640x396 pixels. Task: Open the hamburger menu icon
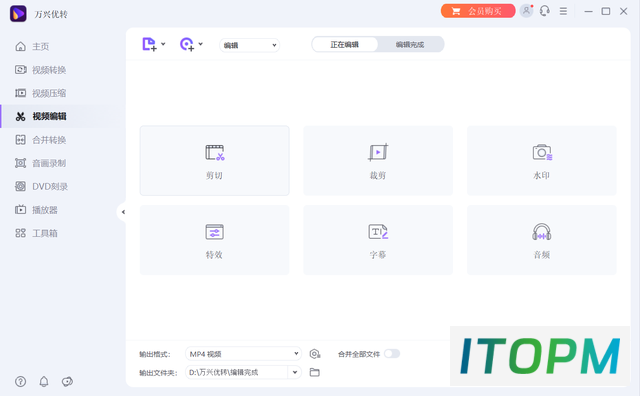pos(563,11)
